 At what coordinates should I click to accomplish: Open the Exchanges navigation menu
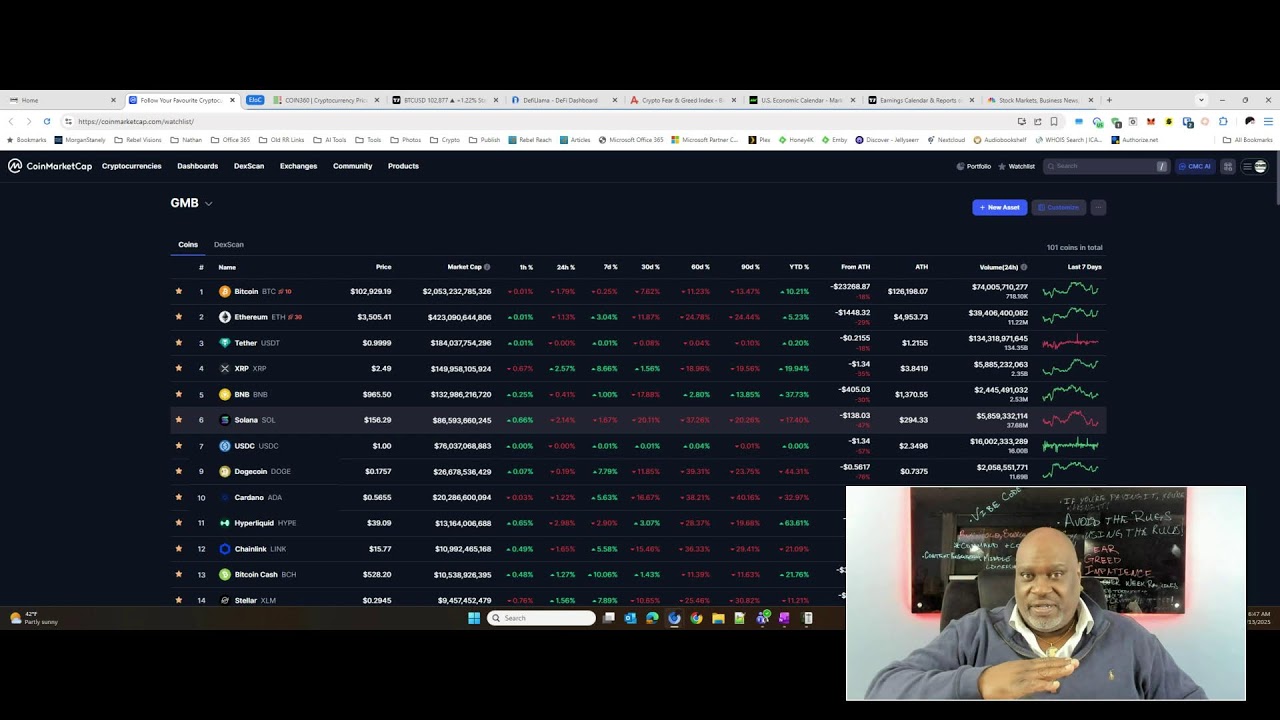[298, 166]
